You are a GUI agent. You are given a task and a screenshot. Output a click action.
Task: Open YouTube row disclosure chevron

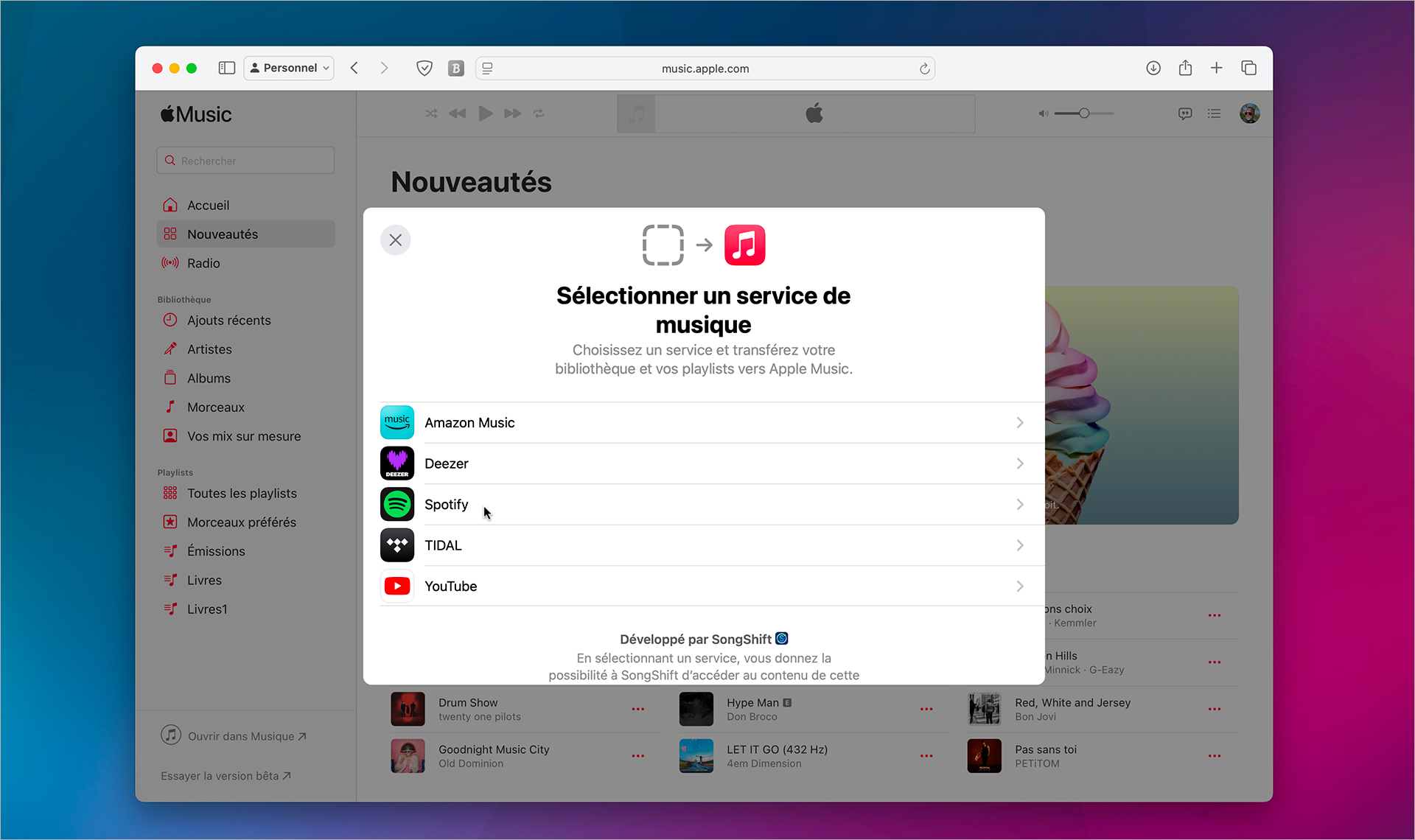(1020, 587)
